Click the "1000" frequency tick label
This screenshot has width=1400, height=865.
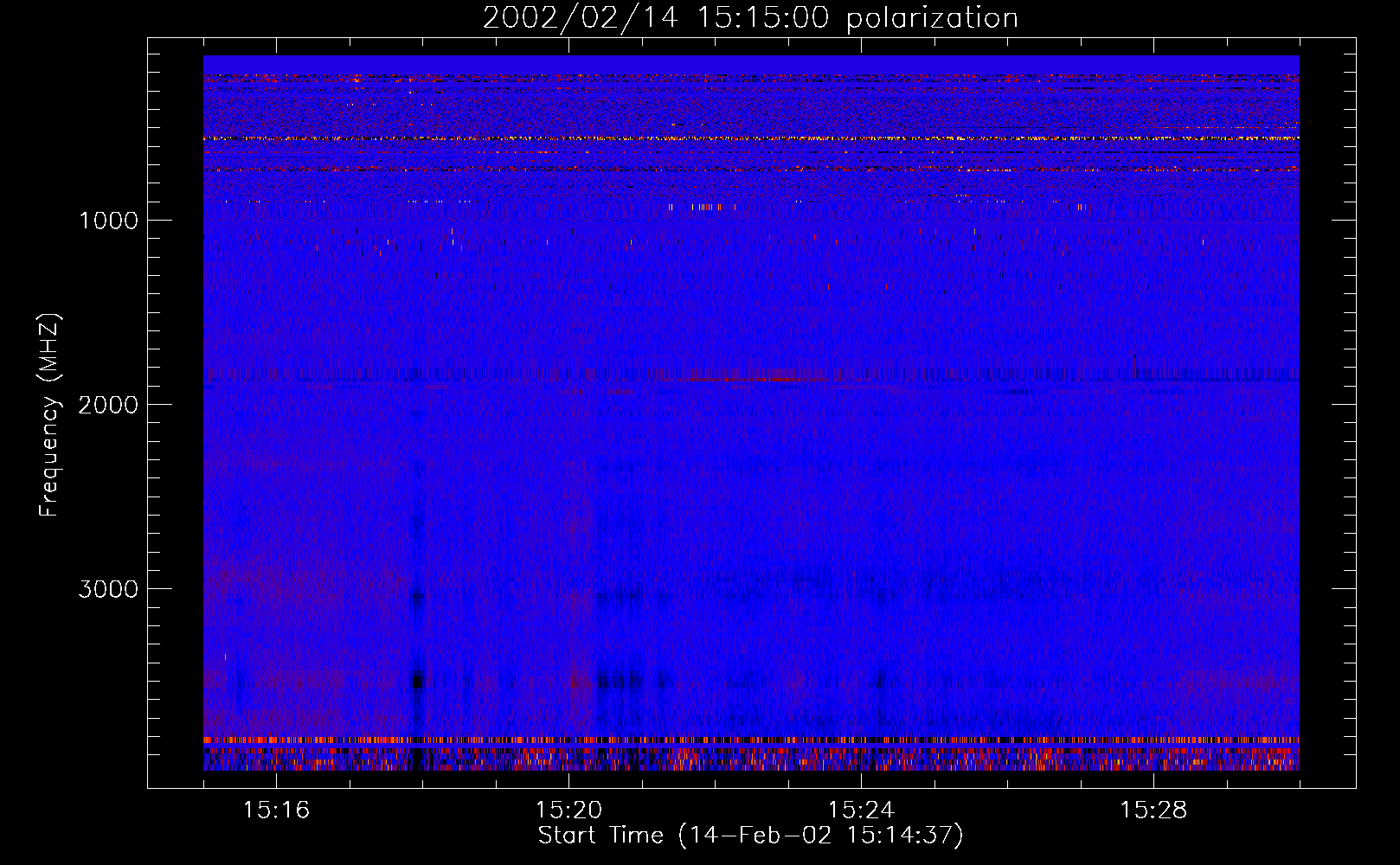(109, 221)
